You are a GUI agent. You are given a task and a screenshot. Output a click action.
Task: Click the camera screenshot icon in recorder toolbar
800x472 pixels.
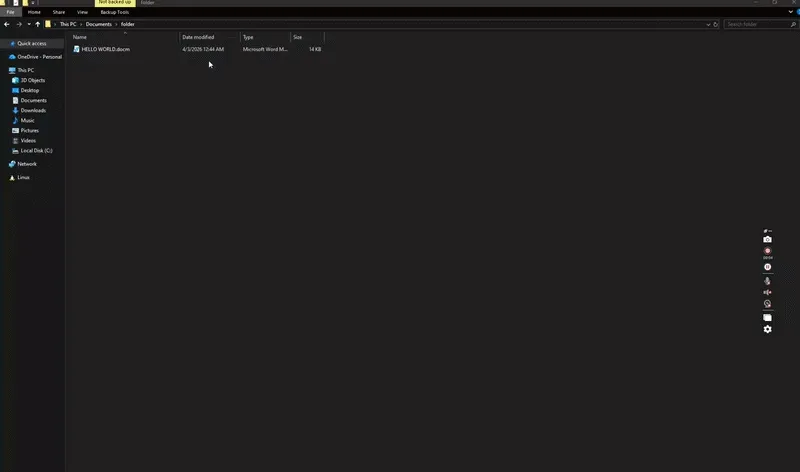coord(767,240)
